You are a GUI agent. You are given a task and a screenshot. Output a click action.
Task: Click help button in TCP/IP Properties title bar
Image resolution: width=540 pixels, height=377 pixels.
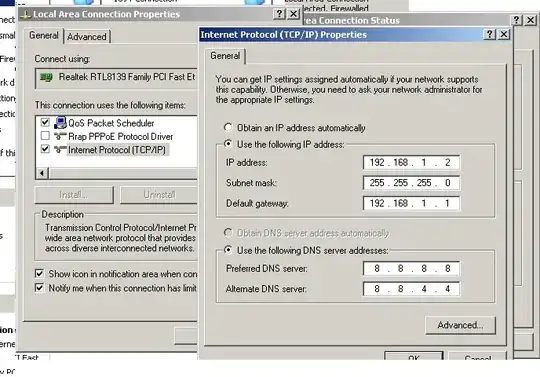pos(489,34)
